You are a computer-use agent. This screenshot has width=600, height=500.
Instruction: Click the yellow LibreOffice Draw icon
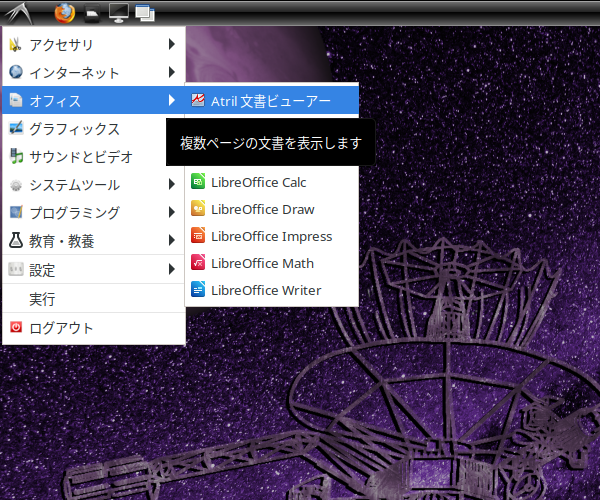[x=198, y=208]
